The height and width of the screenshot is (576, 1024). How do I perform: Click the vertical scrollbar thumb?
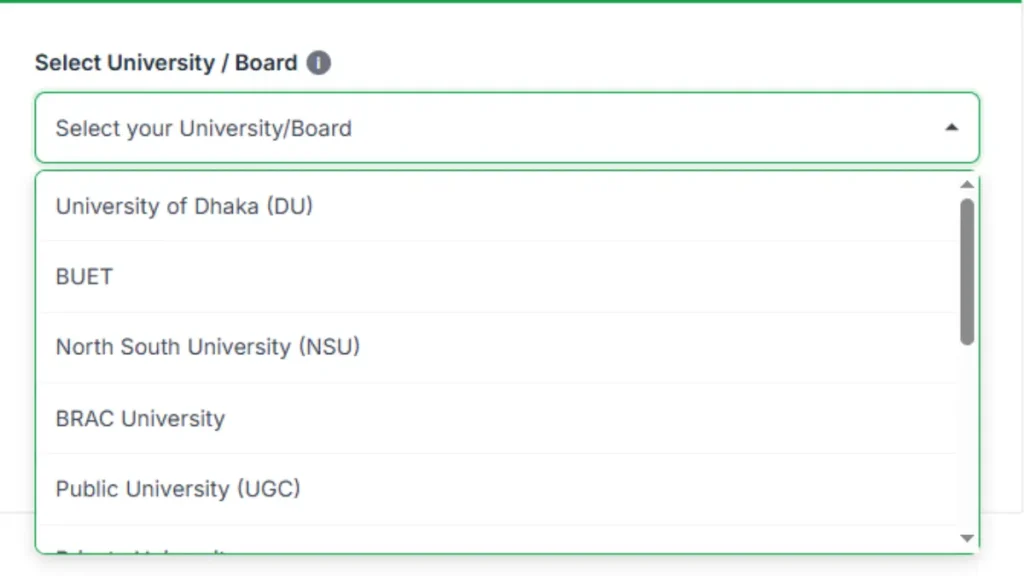click(x=966, y=270)
